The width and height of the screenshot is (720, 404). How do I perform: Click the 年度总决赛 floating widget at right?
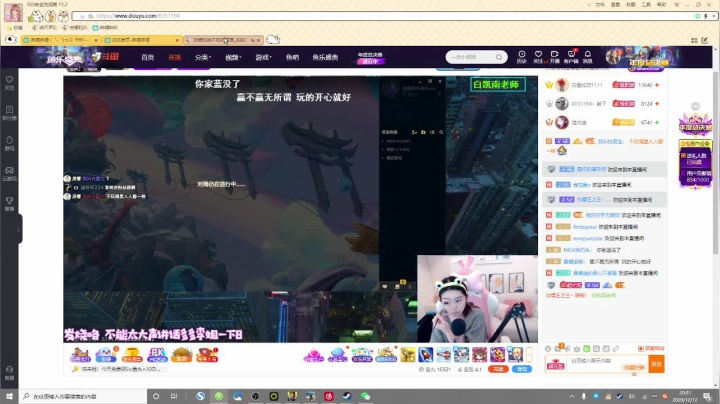[695, 125]
